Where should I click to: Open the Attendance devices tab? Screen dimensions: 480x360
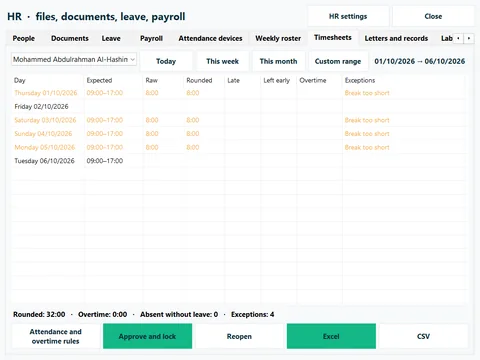click(210, 38)
